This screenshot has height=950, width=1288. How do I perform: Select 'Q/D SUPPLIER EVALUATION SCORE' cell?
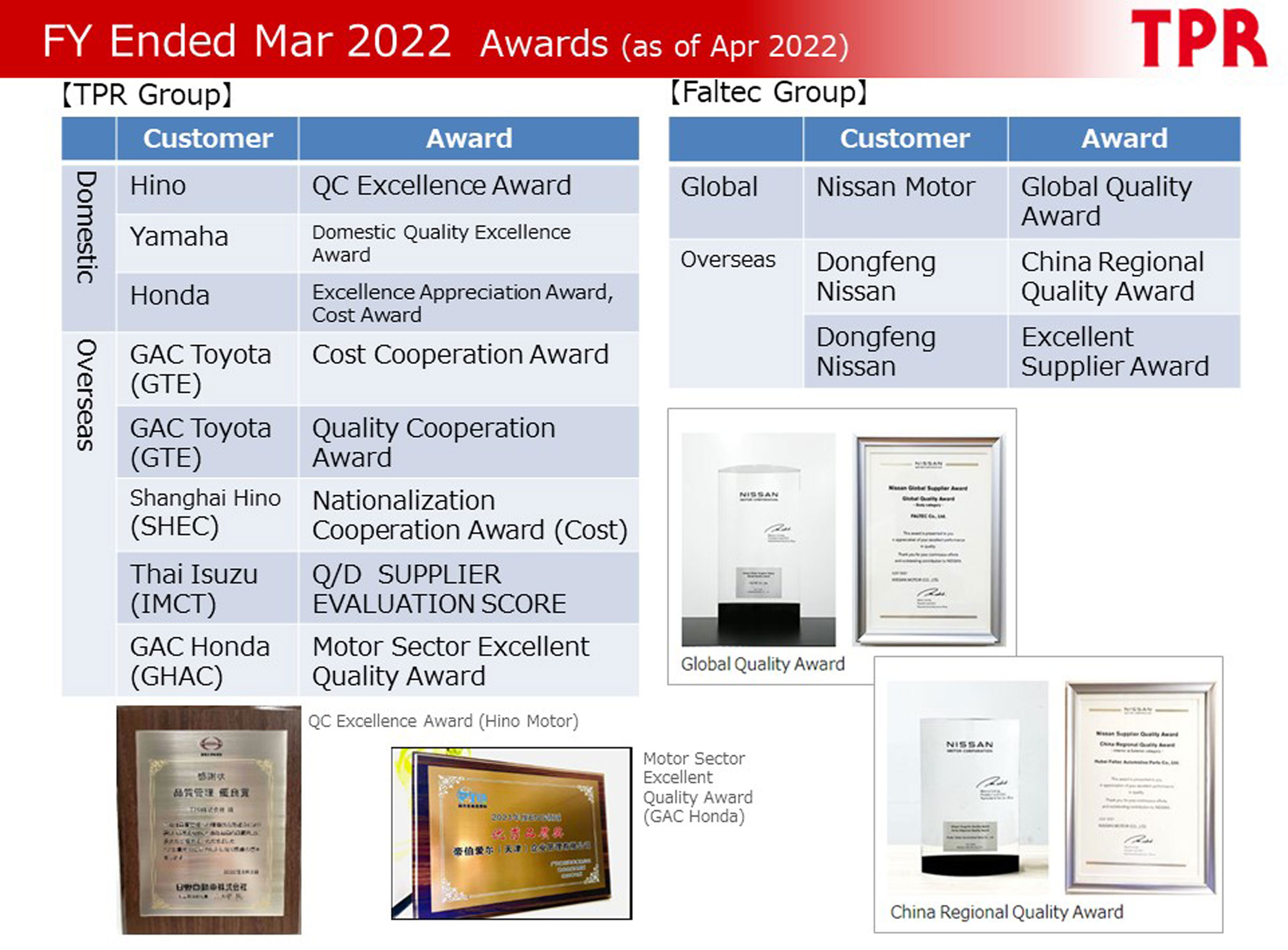click(x=469, y=588)
